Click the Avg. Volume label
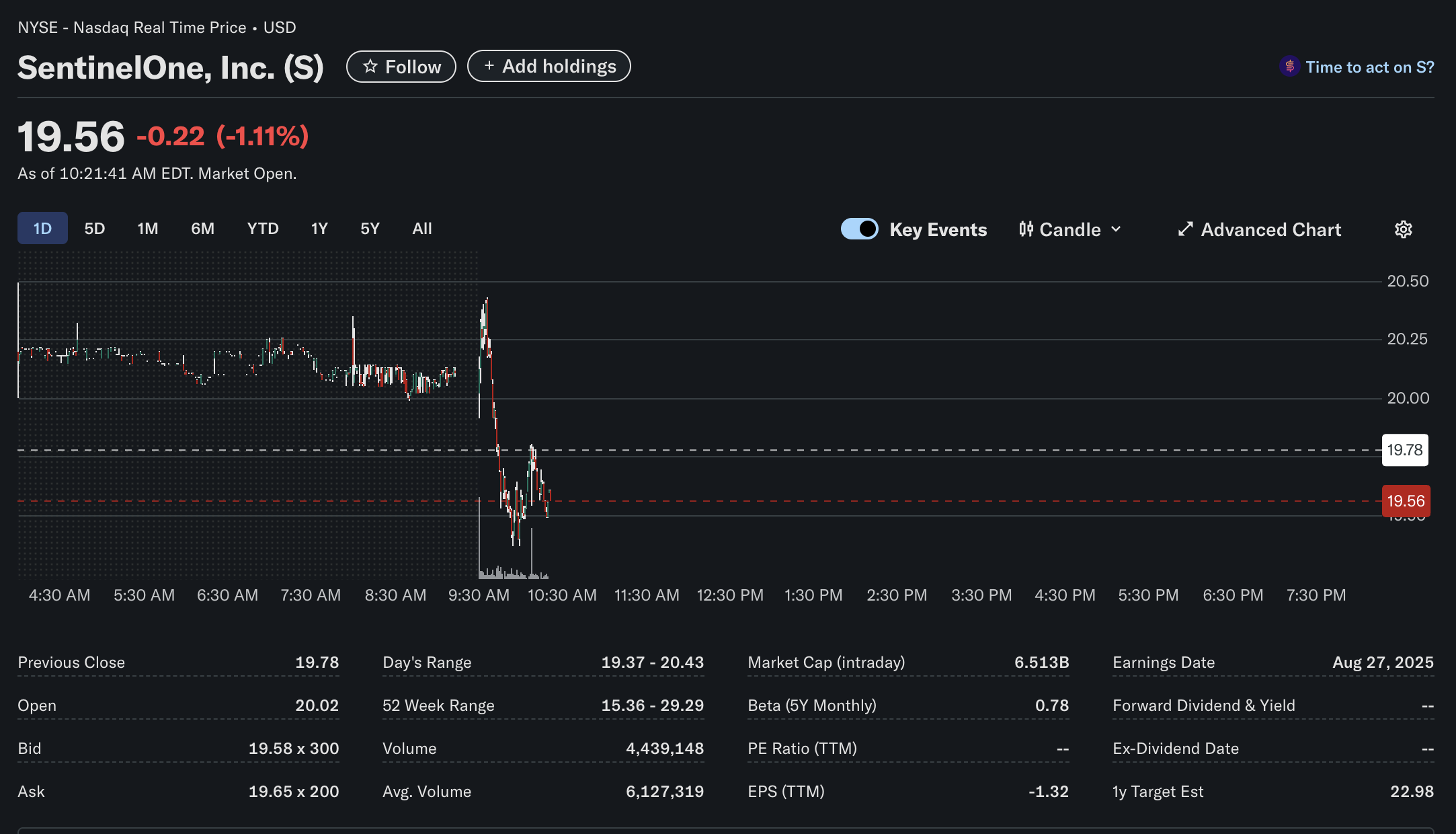 point(427,792)
